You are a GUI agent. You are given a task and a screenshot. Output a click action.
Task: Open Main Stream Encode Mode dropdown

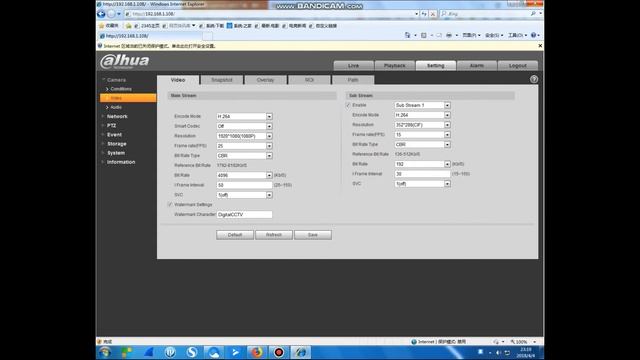(269, 116)
